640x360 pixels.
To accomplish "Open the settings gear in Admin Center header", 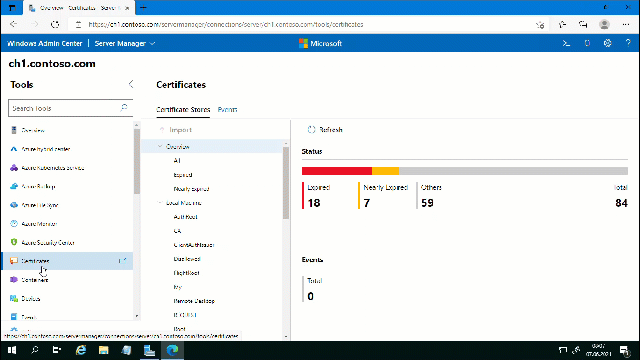I will click(607, 43).
